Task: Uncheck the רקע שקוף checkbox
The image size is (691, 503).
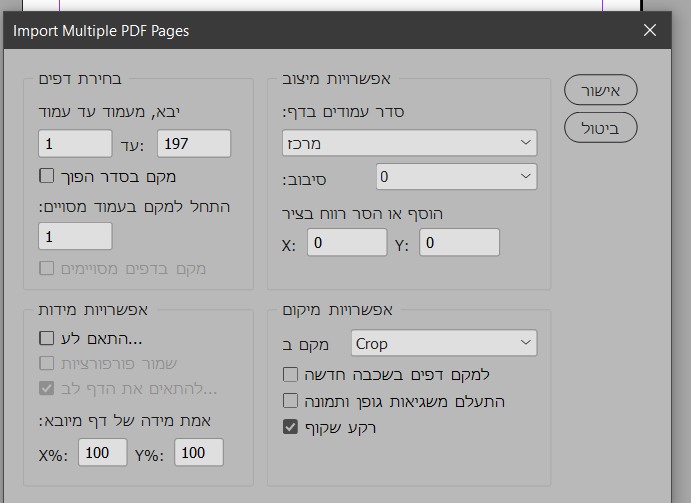Action: point(291,427)
